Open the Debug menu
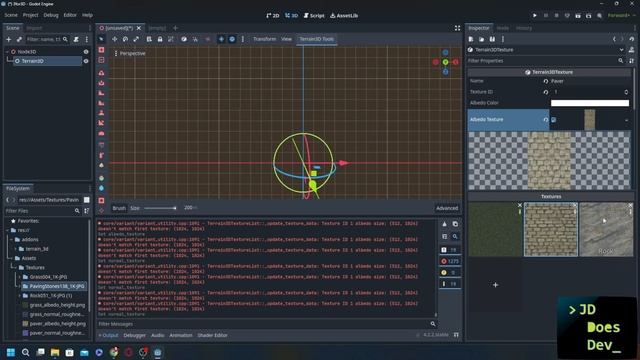The height and width of the screenshot is (360, 640). (51, 15)
